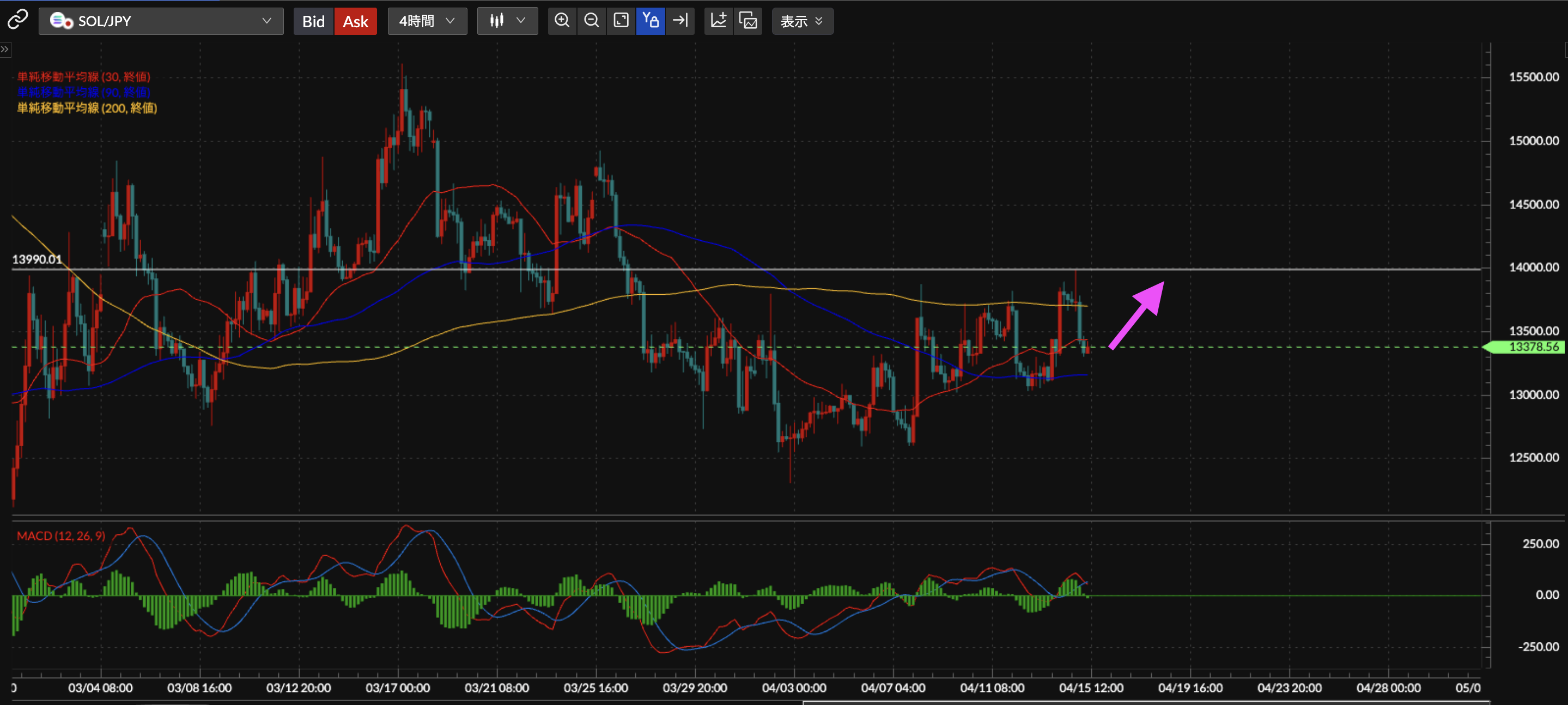The image size is (1568, 705).
Task: Click the 単純移動平均線 (30, 終値) legend
Action: point(83,77)
